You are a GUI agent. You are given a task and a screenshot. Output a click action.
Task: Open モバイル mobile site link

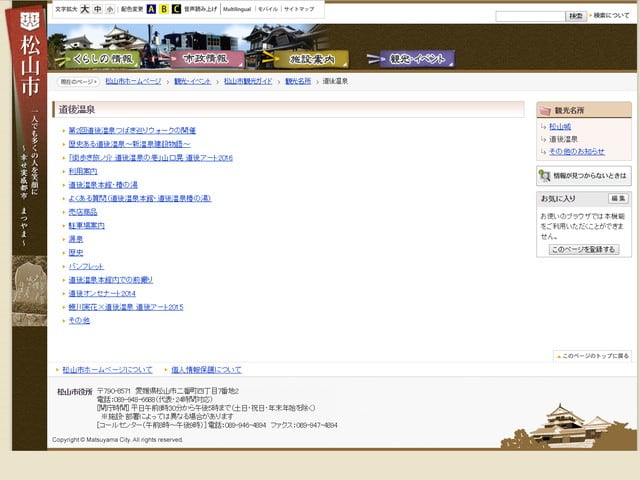268,9
